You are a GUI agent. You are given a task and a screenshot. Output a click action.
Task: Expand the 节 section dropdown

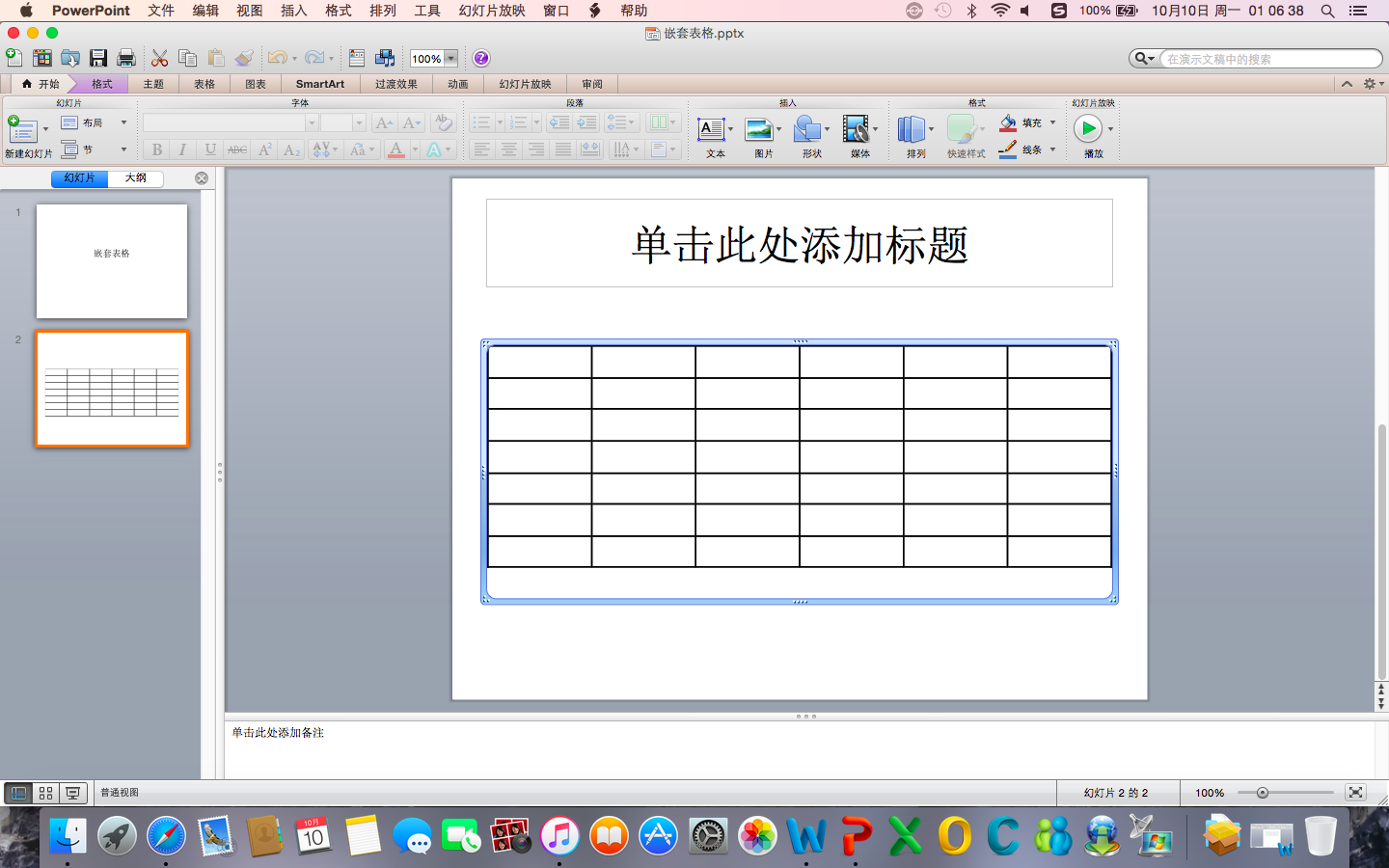123,149
